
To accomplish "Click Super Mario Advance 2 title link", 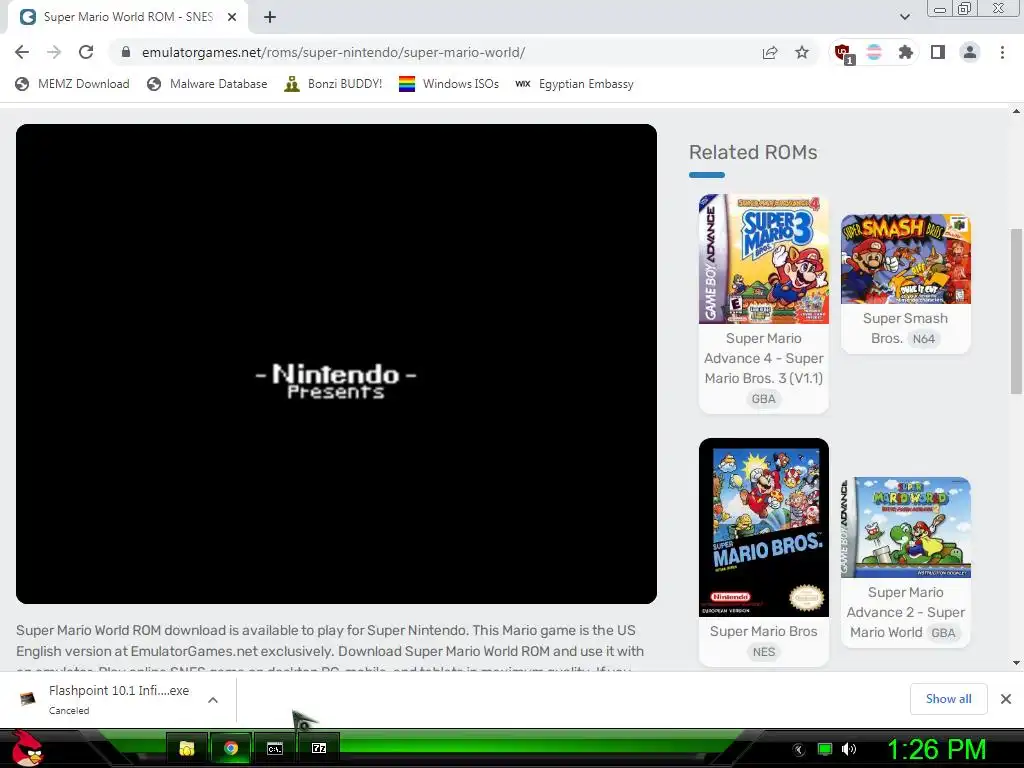I will pyautogui.click(x=905, y=612).
